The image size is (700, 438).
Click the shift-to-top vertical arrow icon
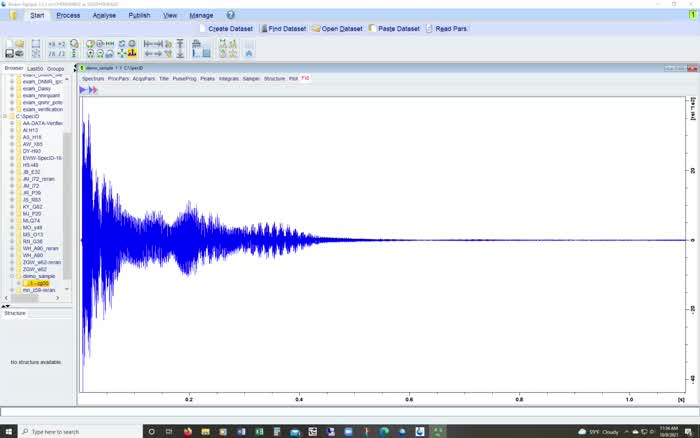(x=180, y=44)
